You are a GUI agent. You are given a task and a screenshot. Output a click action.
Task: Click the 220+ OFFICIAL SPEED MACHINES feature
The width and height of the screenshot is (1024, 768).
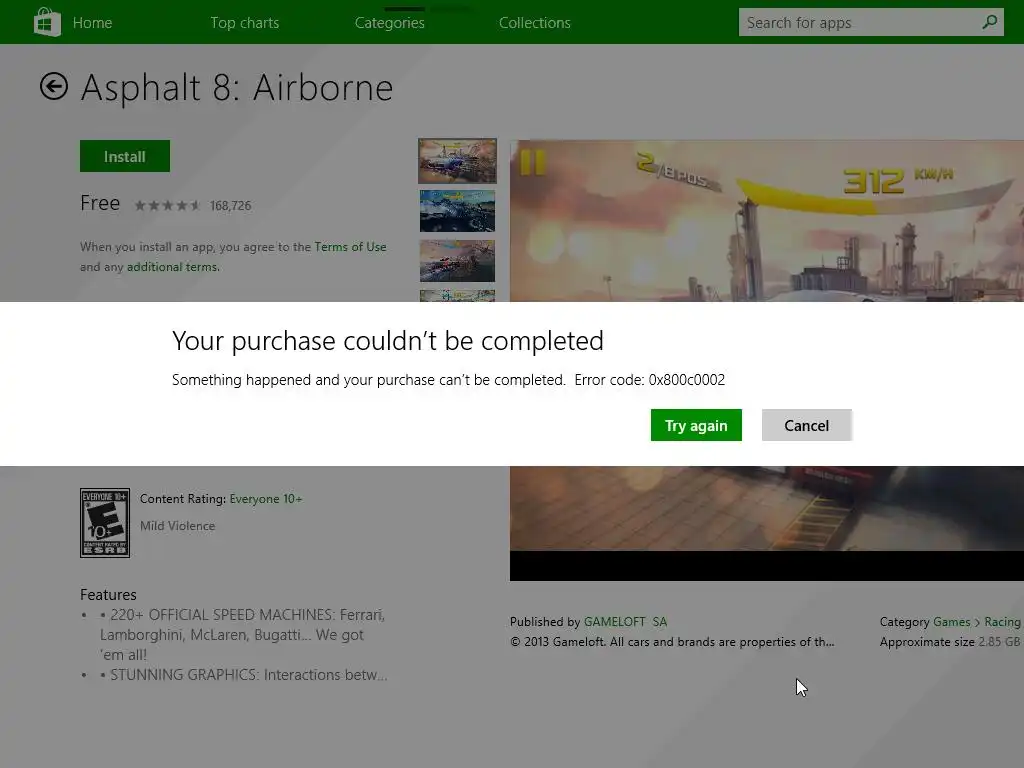click(x=242, y=635)
